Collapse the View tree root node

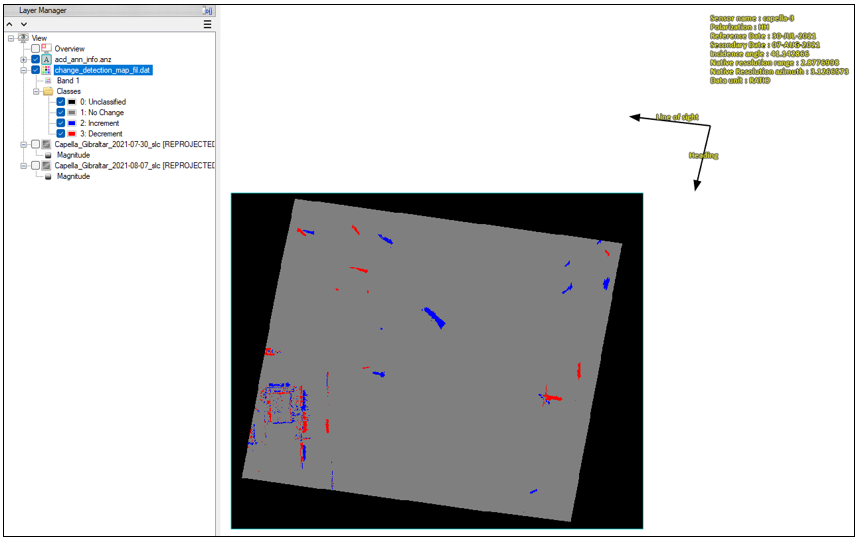[x=10, y=38]
